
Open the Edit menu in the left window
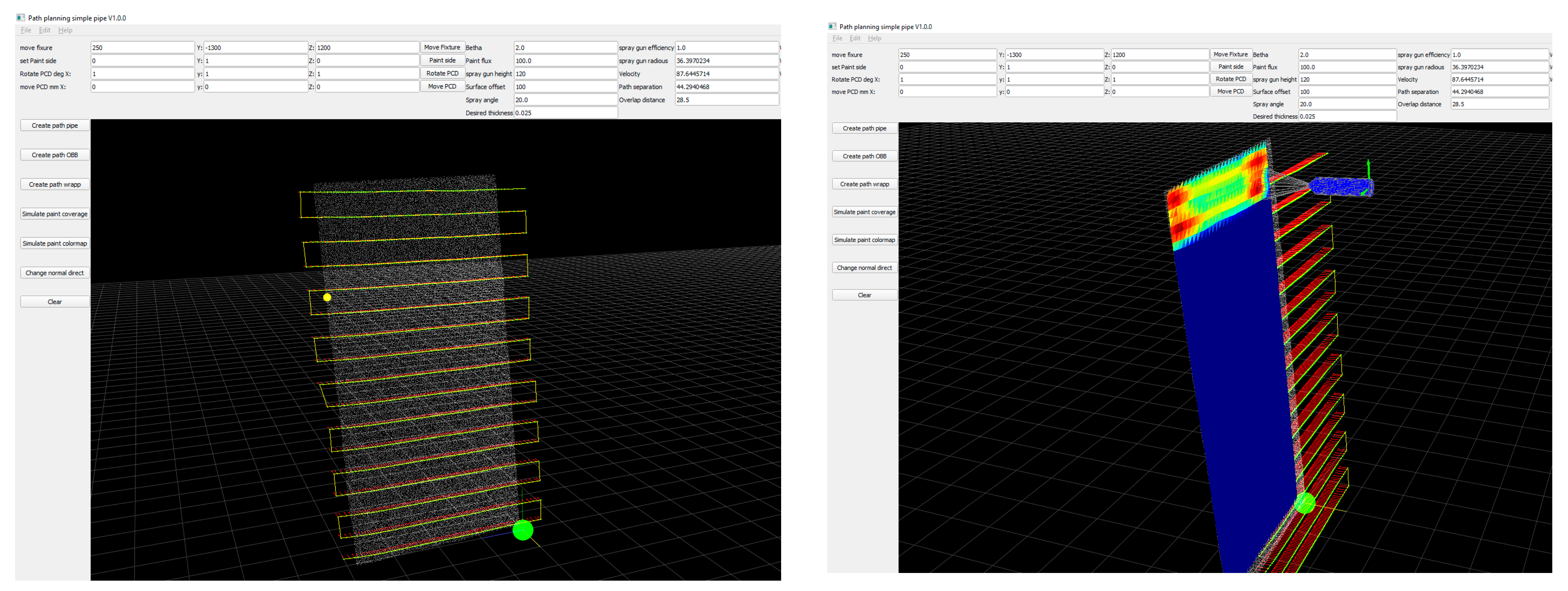point(44,30)
